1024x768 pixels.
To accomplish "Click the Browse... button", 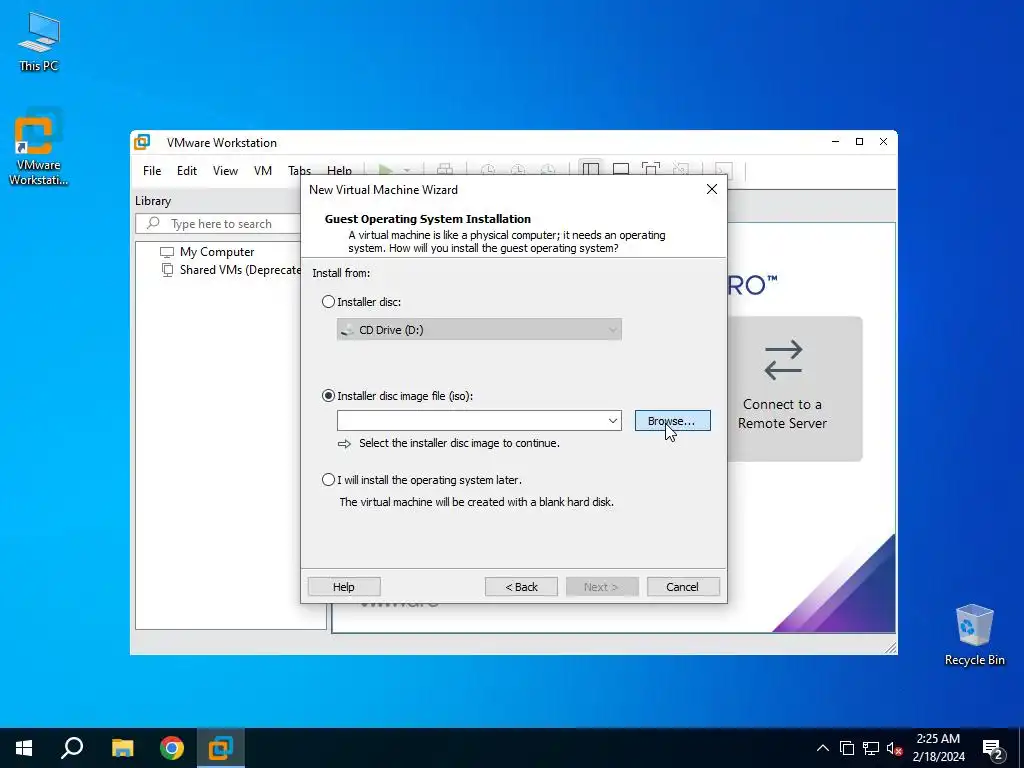I will coord(673,421).
